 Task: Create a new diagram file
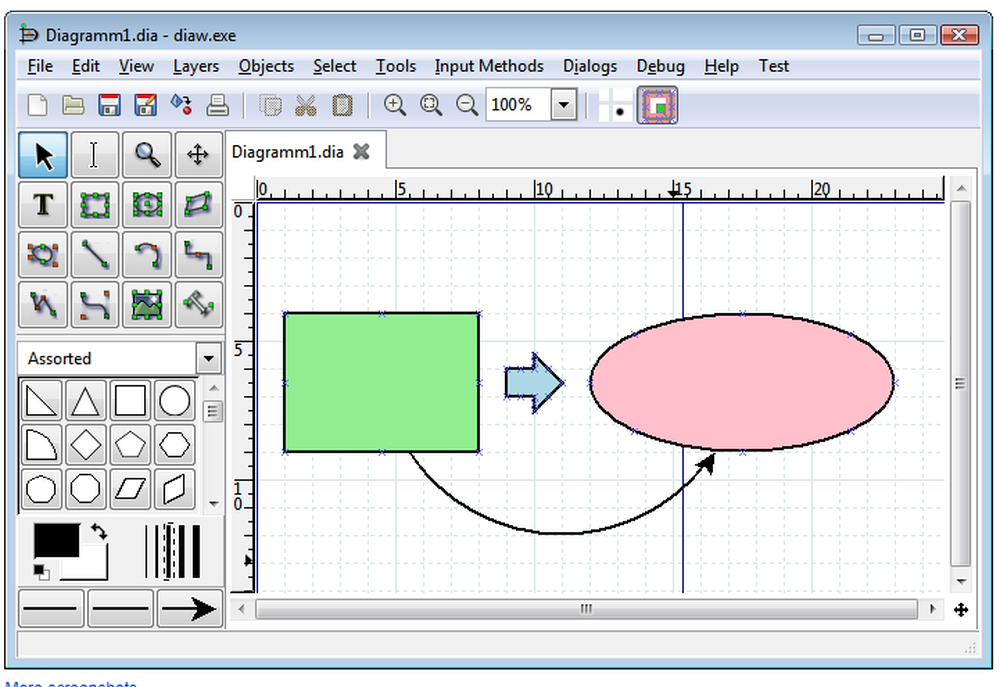tap(38, 105)
